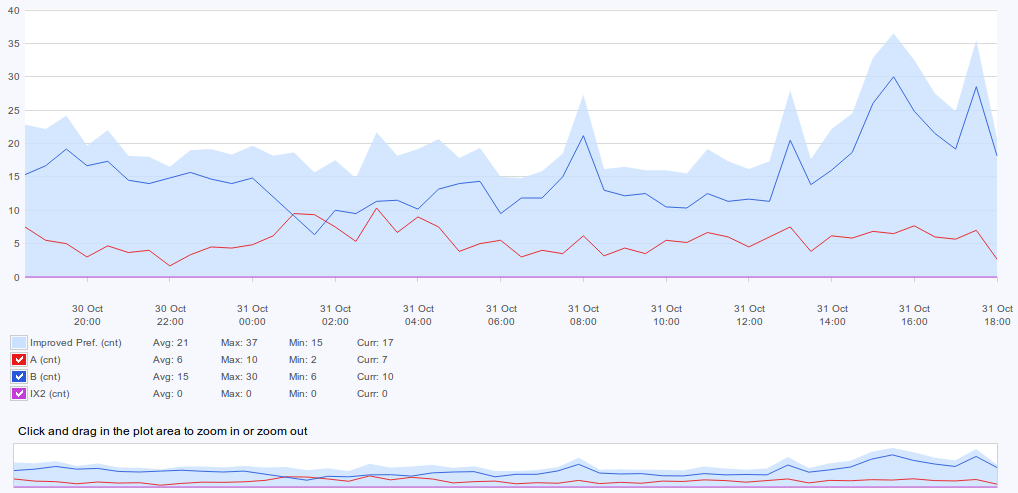Click the '31 Oct 00:00' axis label
This screenshot has height=493, width=1018.
pyautogui.click(x=253, y=315)
